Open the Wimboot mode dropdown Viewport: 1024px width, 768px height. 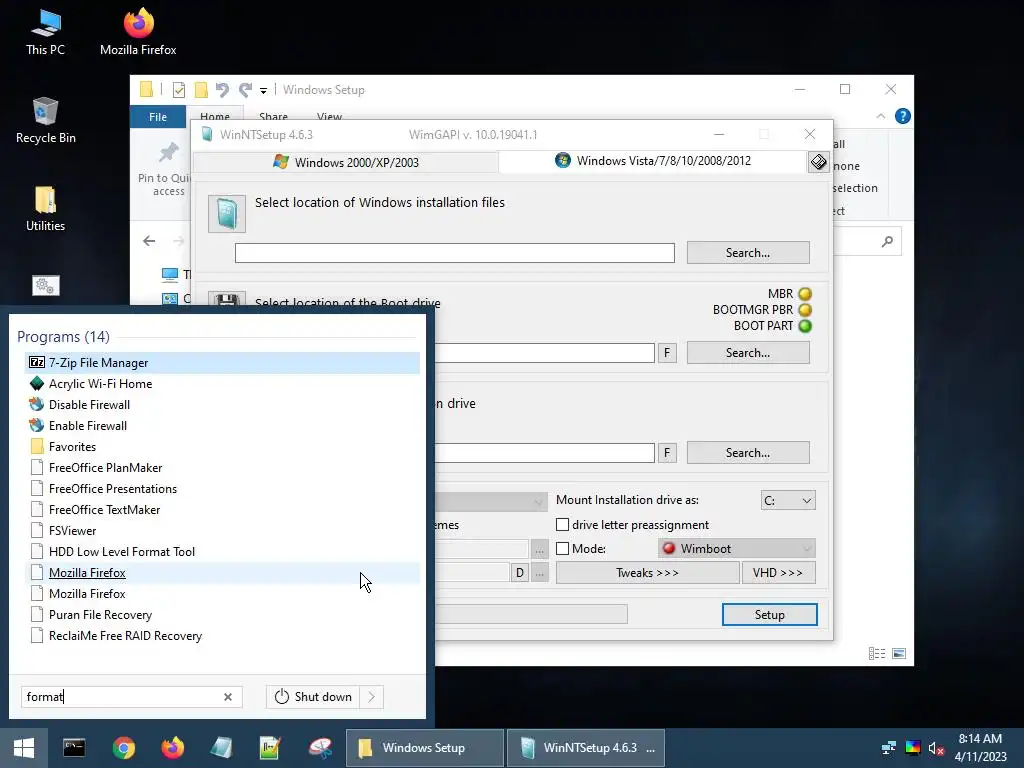pos(737,549)
